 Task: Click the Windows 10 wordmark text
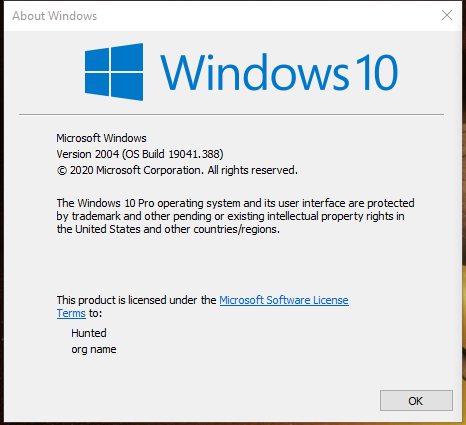[279, 72]
